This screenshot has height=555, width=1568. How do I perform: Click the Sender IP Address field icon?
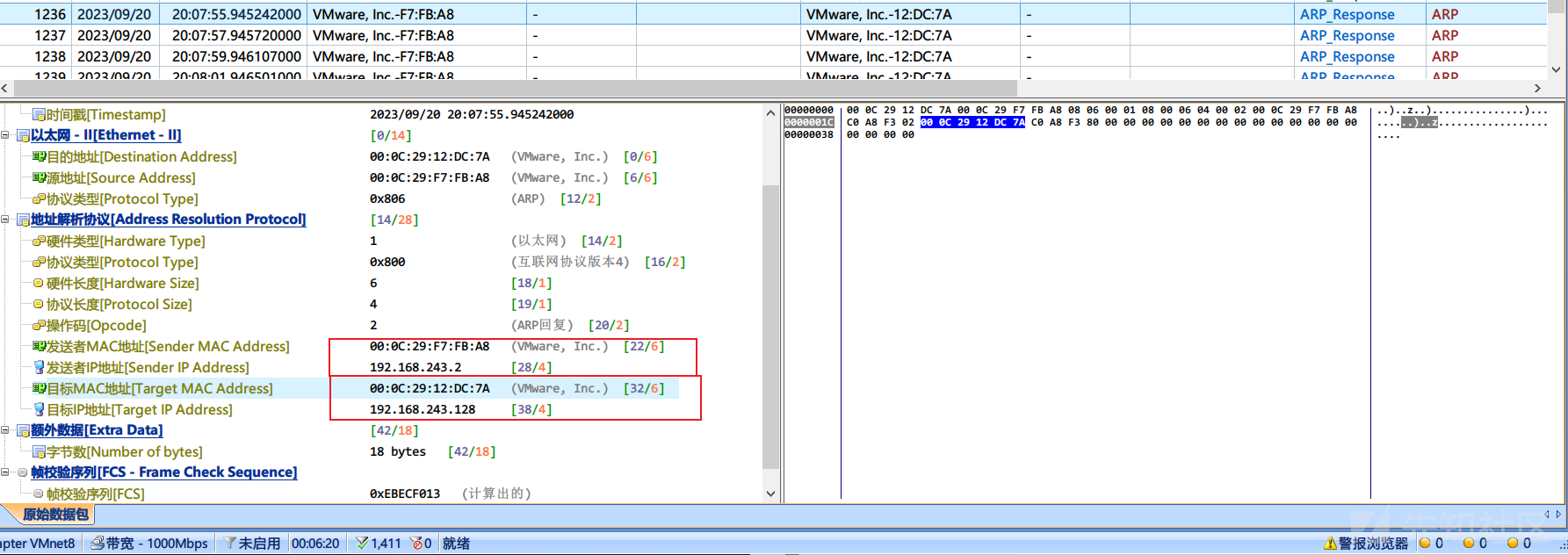tap(39, 367)
